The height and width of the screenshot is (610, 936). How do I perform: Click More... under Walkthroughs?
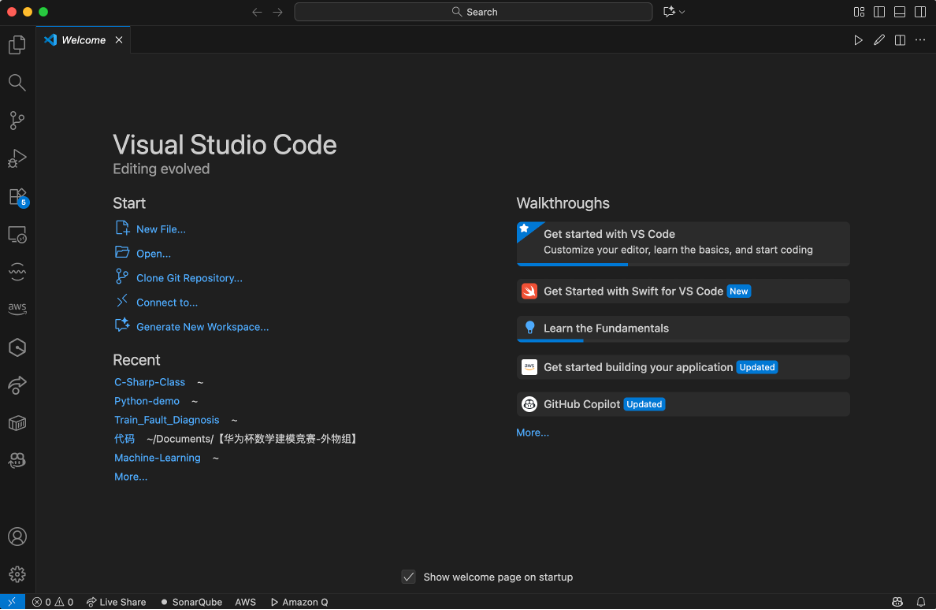532,433
